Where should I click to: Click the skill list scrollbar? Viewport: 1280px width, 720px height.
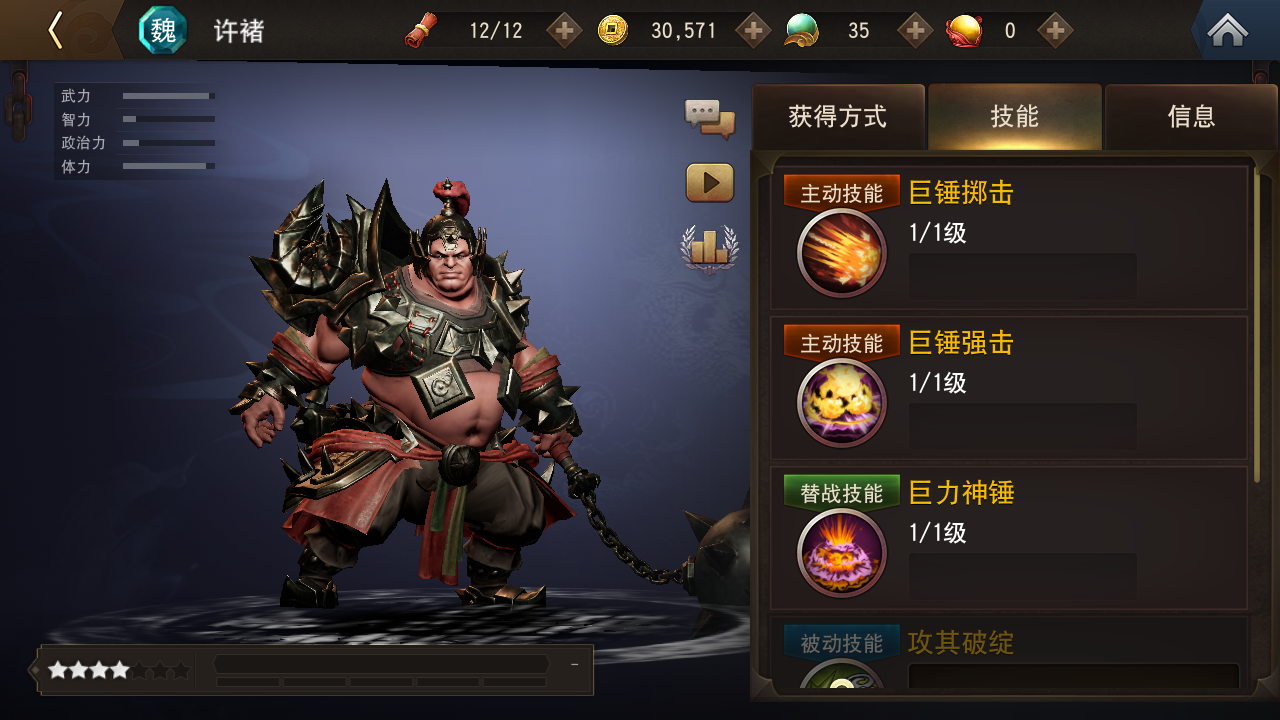(1258, 318)
